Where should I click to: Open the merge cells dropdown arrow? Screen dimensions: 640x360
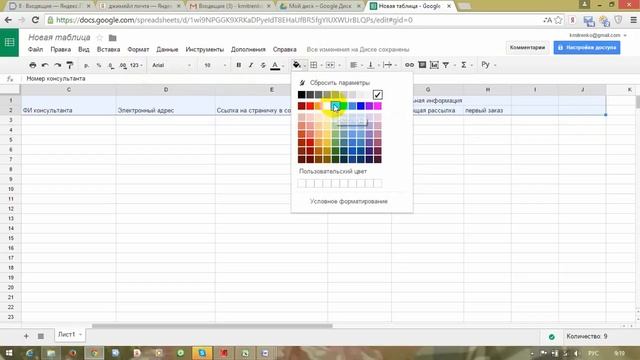[x=339, y=65]
